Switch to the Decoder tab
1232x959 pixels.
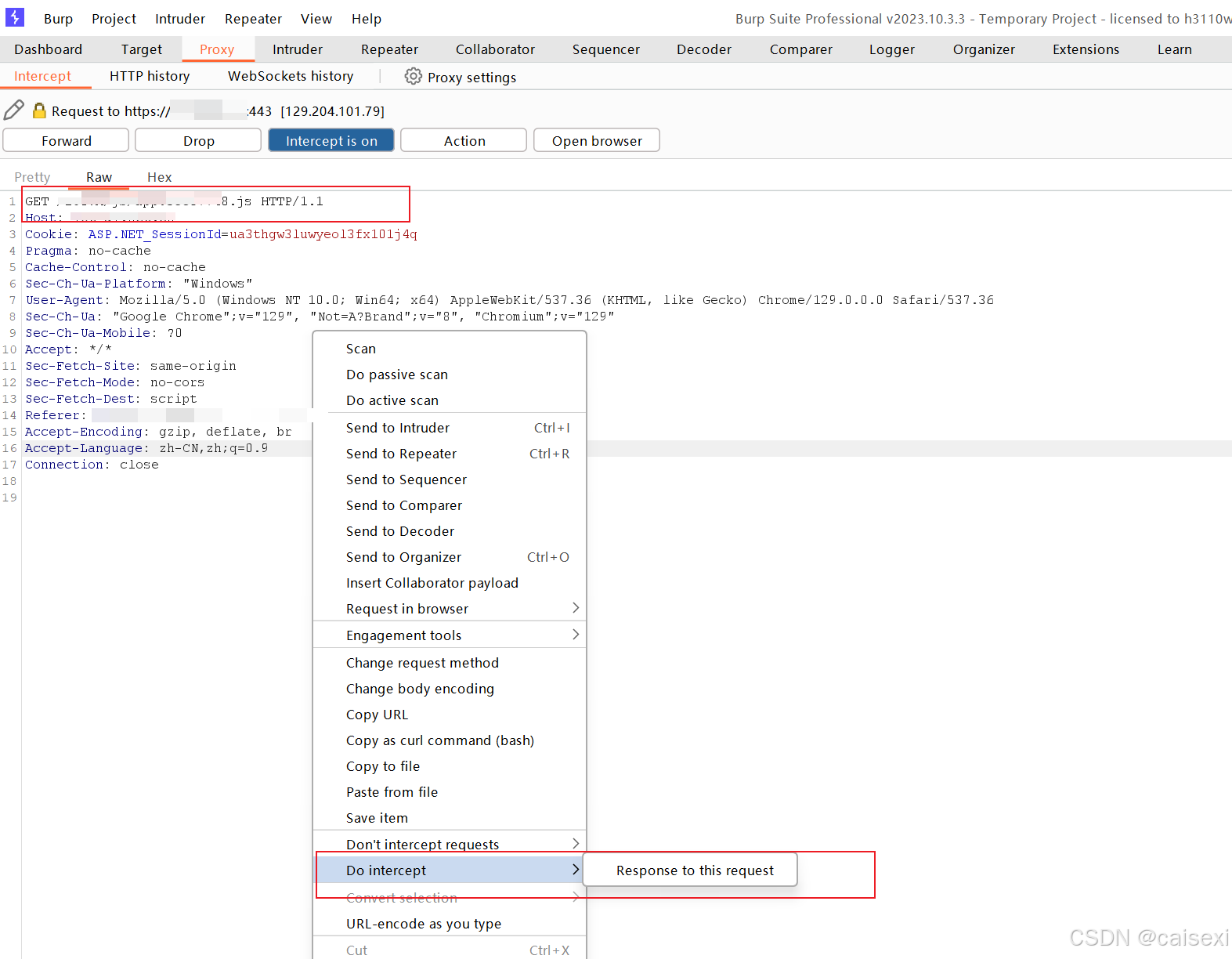pos(704,49)
